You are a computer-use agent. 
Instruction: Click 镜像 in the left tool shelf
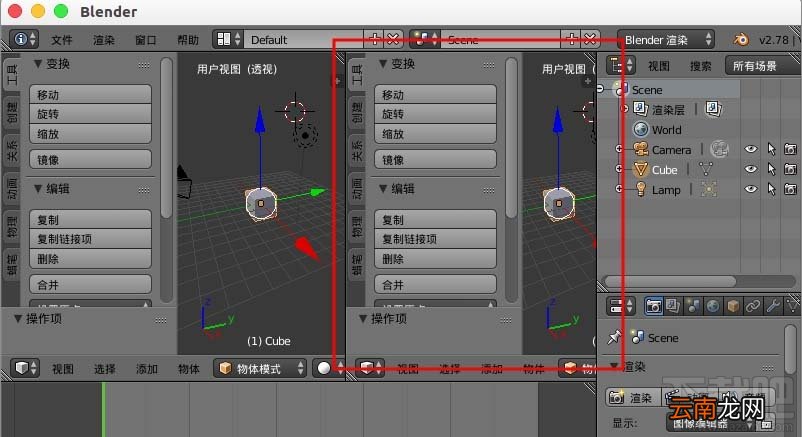click(x=91, y=160)
